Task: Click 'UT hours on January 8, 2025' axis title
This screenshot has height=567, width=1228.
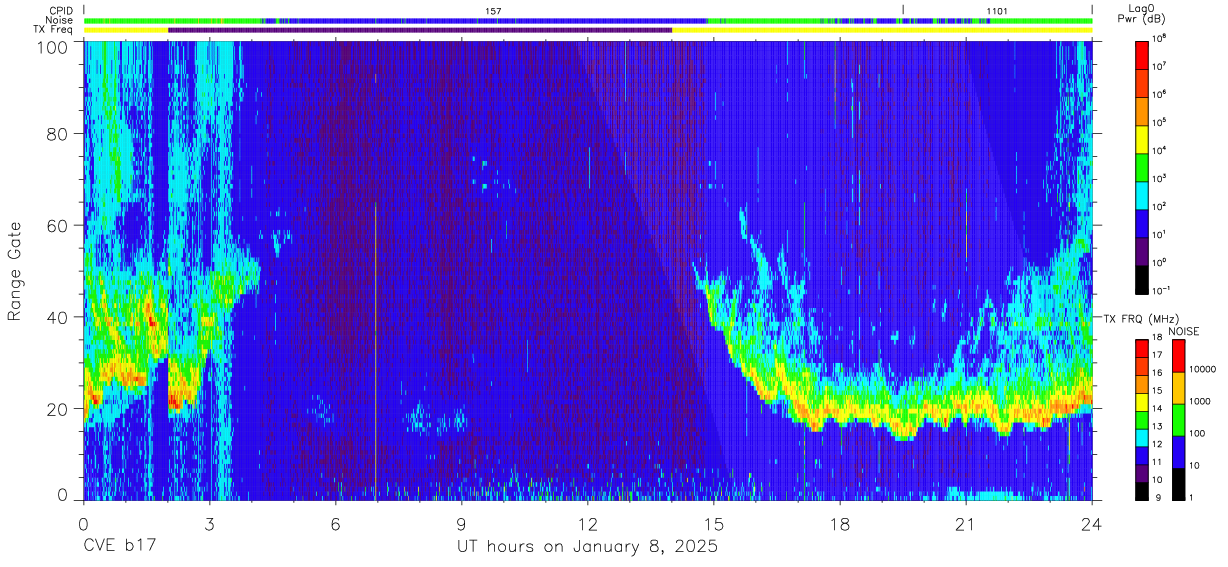Action: pyautogui.click(x=587, y=547)
